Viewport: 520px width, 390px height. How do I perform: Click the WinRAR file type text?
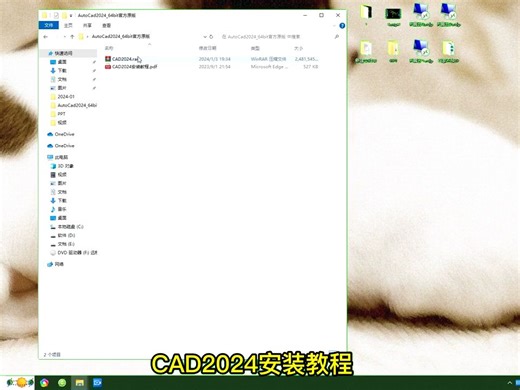pyautogui.click(x=268, y=59)
